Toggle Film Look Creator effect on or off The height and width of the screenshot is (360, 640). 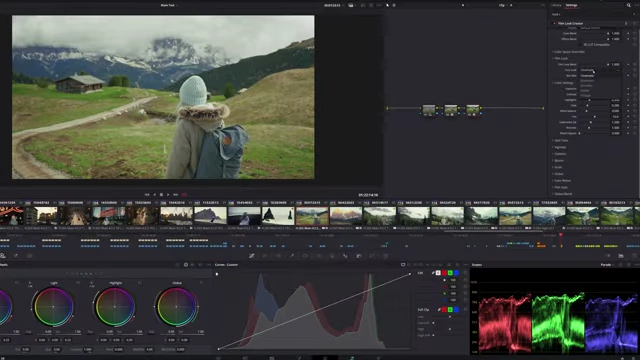(554, 24)
